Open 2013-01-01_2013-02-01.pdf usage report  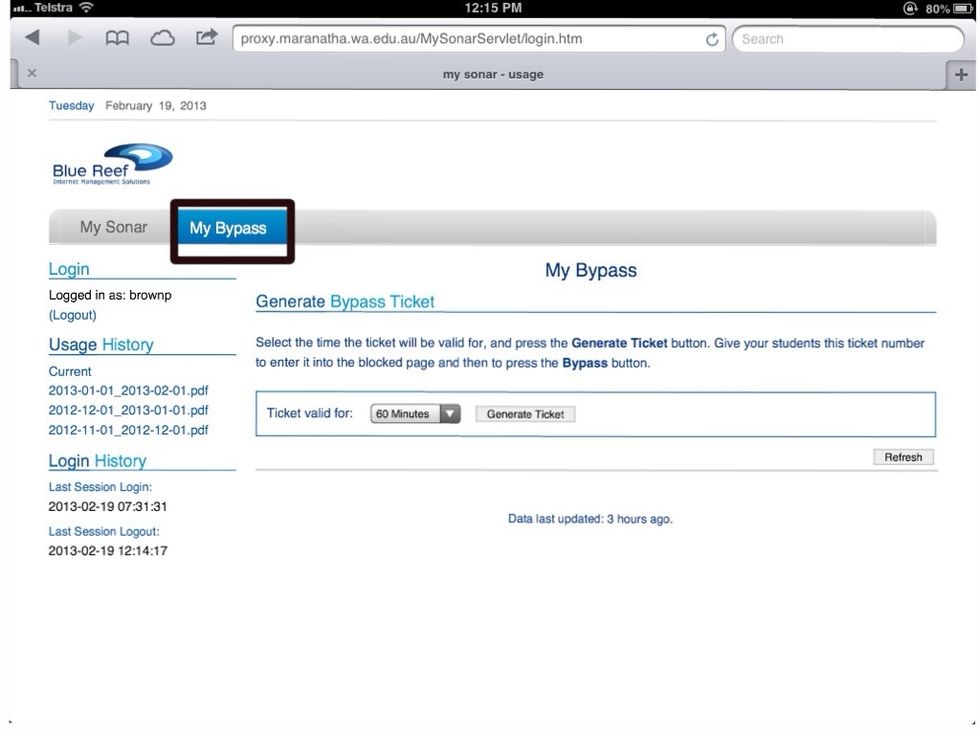pos(128,391)
